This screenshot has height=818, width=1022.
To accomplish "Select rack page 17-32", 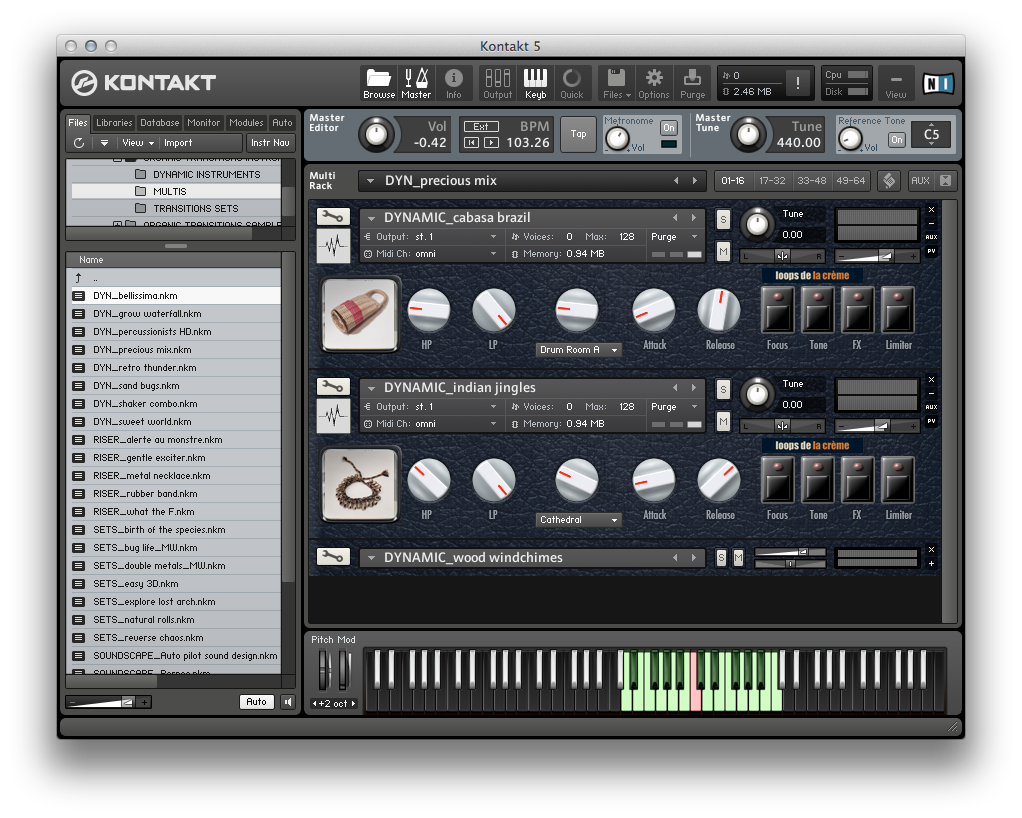I will tap(772, 181).
